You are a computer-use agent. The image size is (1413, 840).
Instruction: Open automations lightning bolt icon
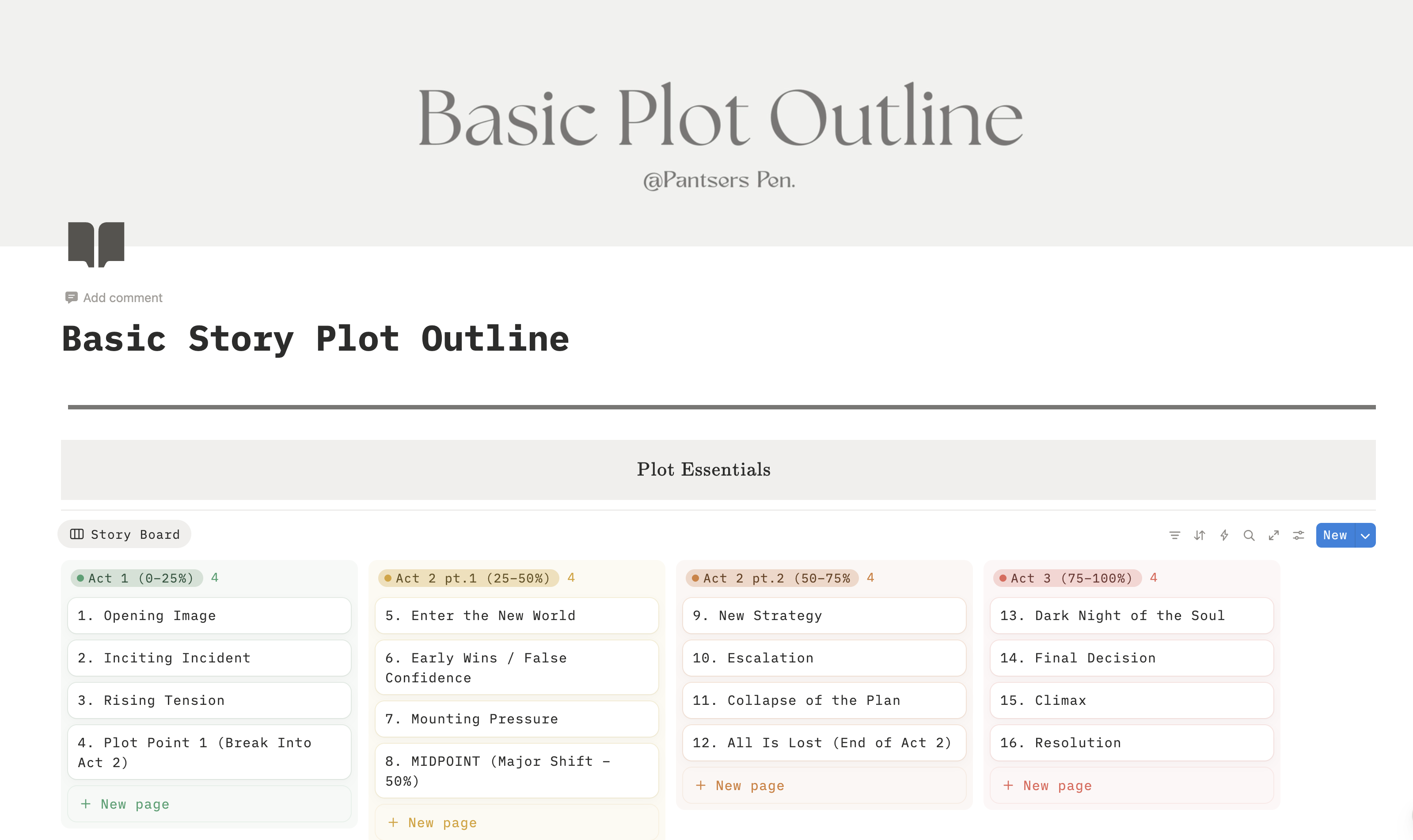(1224, 535)
